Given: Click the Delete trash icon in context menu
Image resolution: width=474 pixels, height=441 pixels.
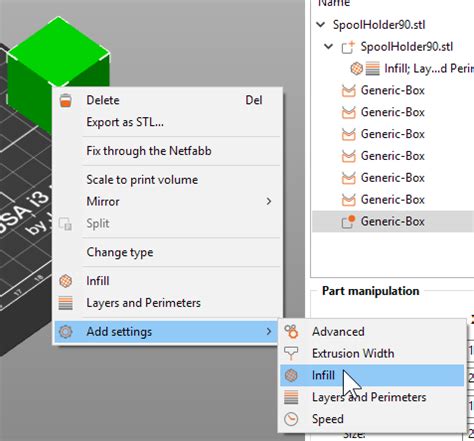Looking at the screenshot, I should [x=66, y=100].
